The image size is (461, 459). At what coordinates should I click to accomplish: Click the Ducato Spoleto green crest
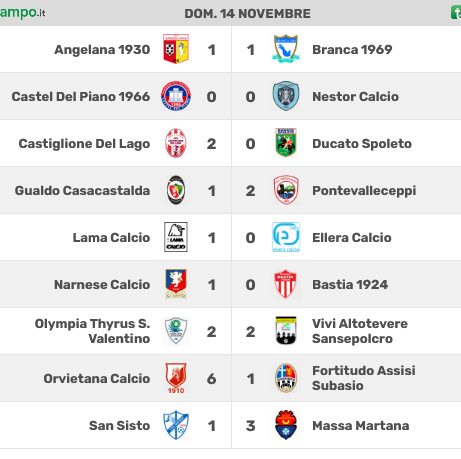pyautogui.click(x=286, y=143)
